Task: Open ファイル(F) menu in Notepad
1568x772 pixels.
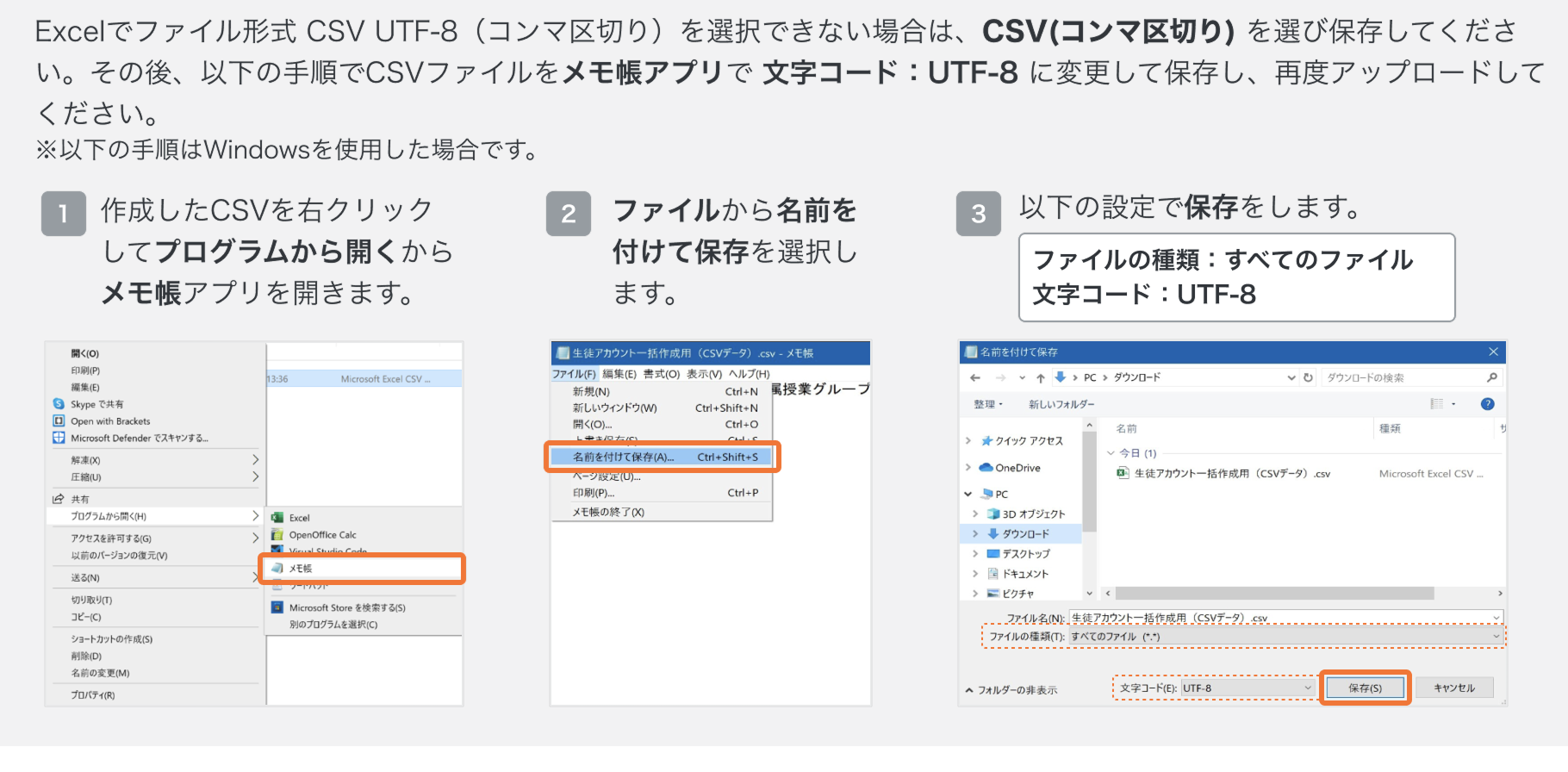Action: tap(574, 374)
